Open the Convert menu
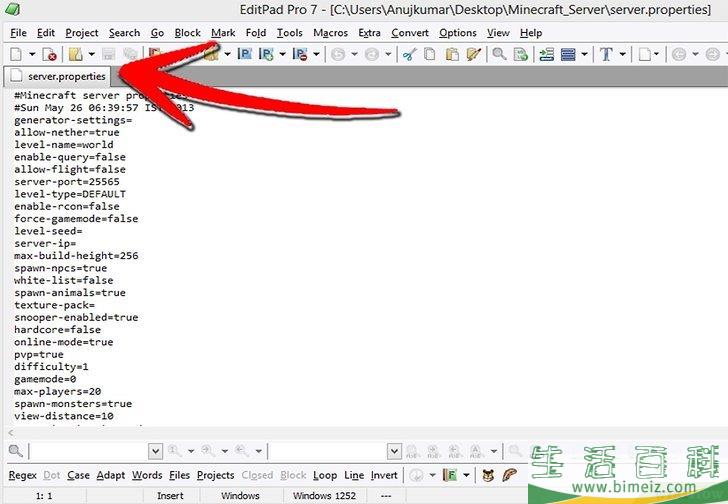 (x=410, y=32)
